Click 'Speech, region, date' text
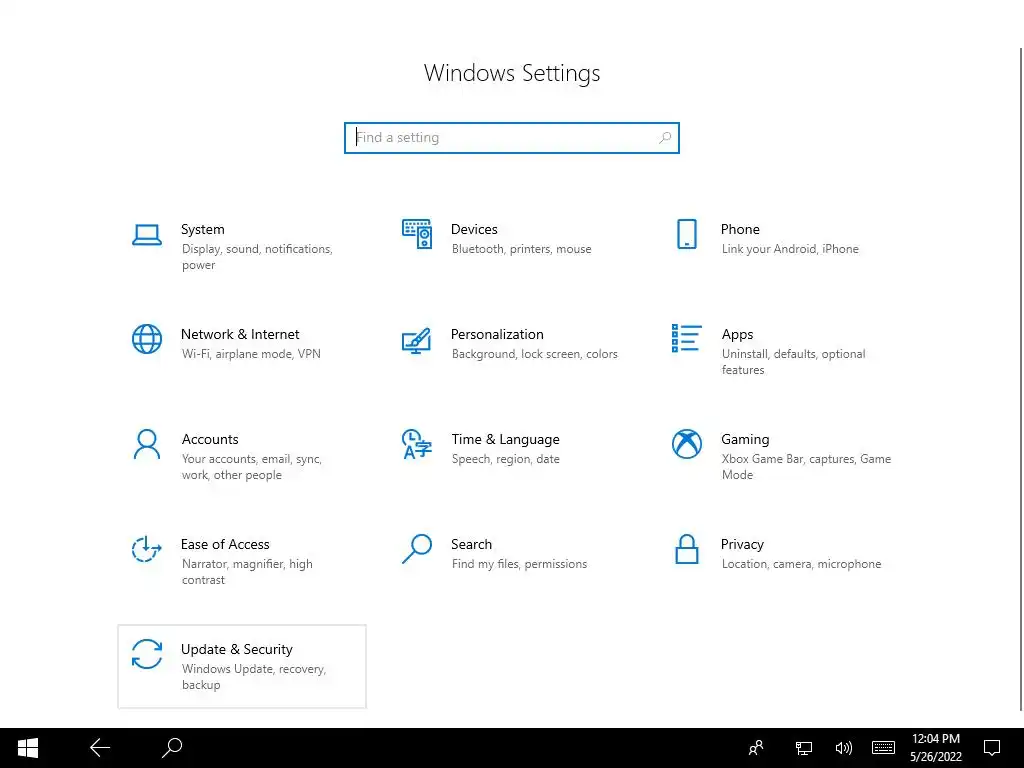Viewport: 1024px width, 768px height. click(505, 459)
